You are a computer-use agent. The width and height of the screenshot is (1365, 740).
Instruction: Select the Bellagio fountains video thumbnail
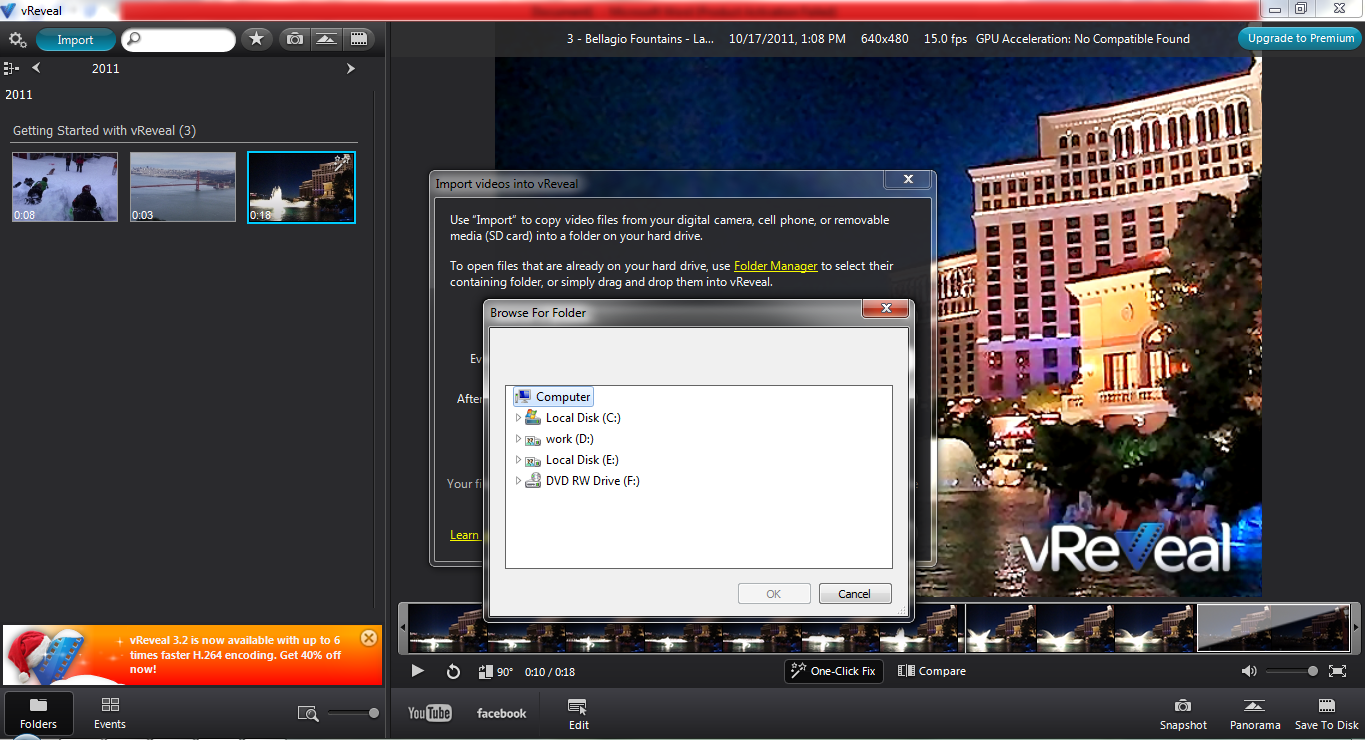coord(301,187)
